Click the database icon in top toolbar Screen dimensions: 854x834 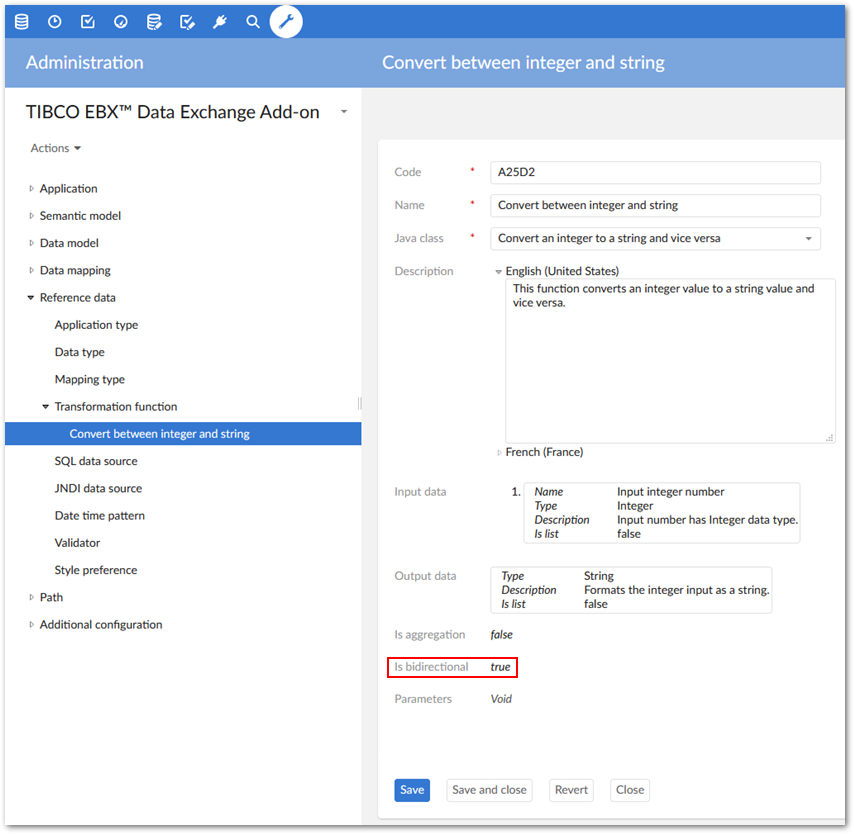(21, 21)
